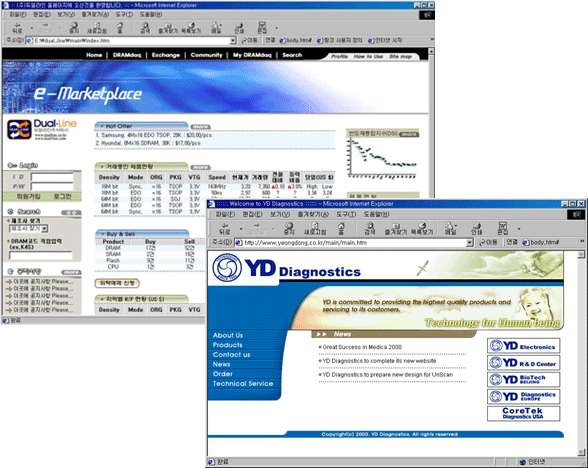This screenshot has height=468, width=588.
Task: Open the Products link on YD Diagnostics
Action: 228,345
